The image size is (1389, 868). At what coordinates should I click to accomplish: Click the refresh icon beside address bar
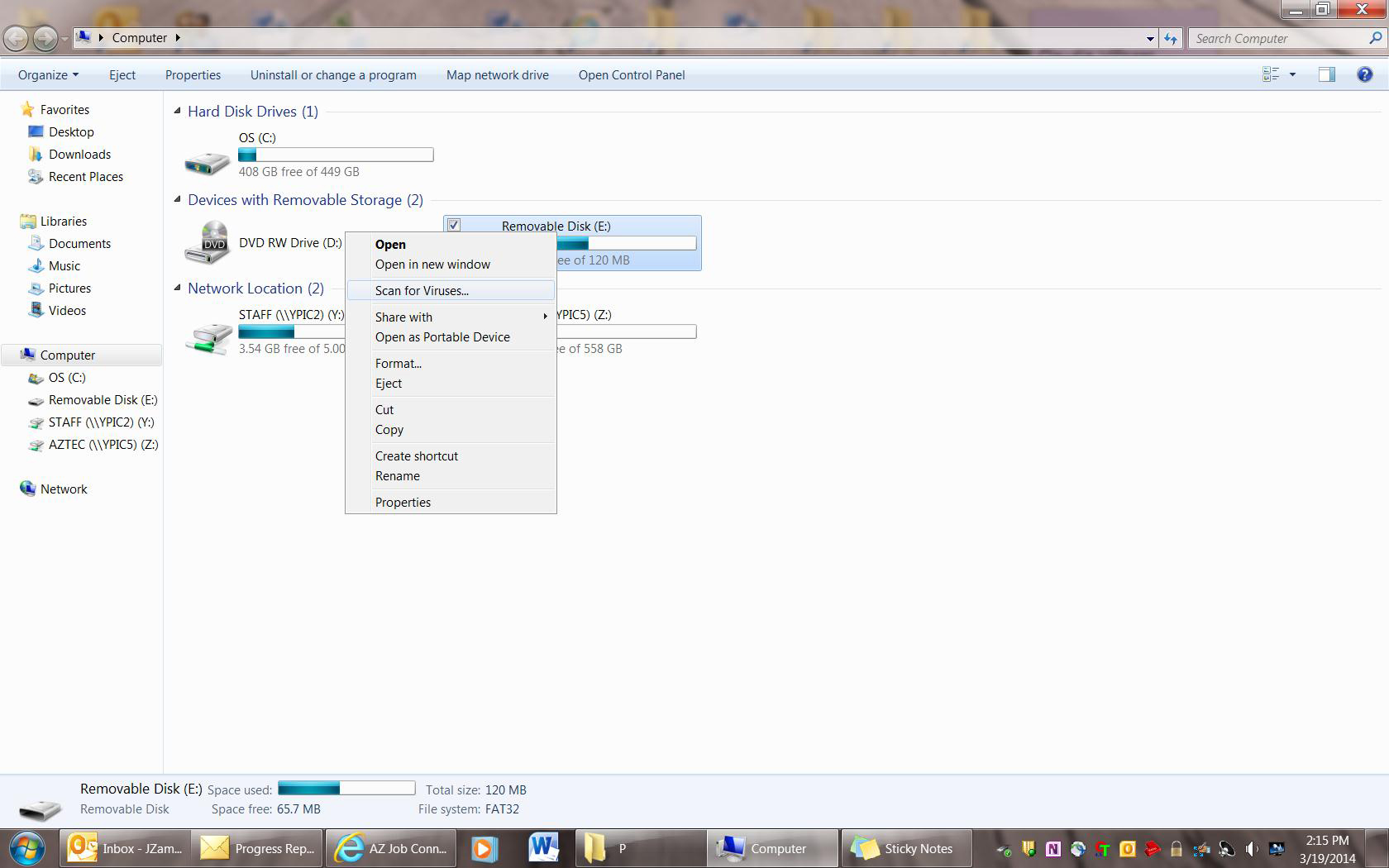pyautogui.click(x=1171, y=38)
